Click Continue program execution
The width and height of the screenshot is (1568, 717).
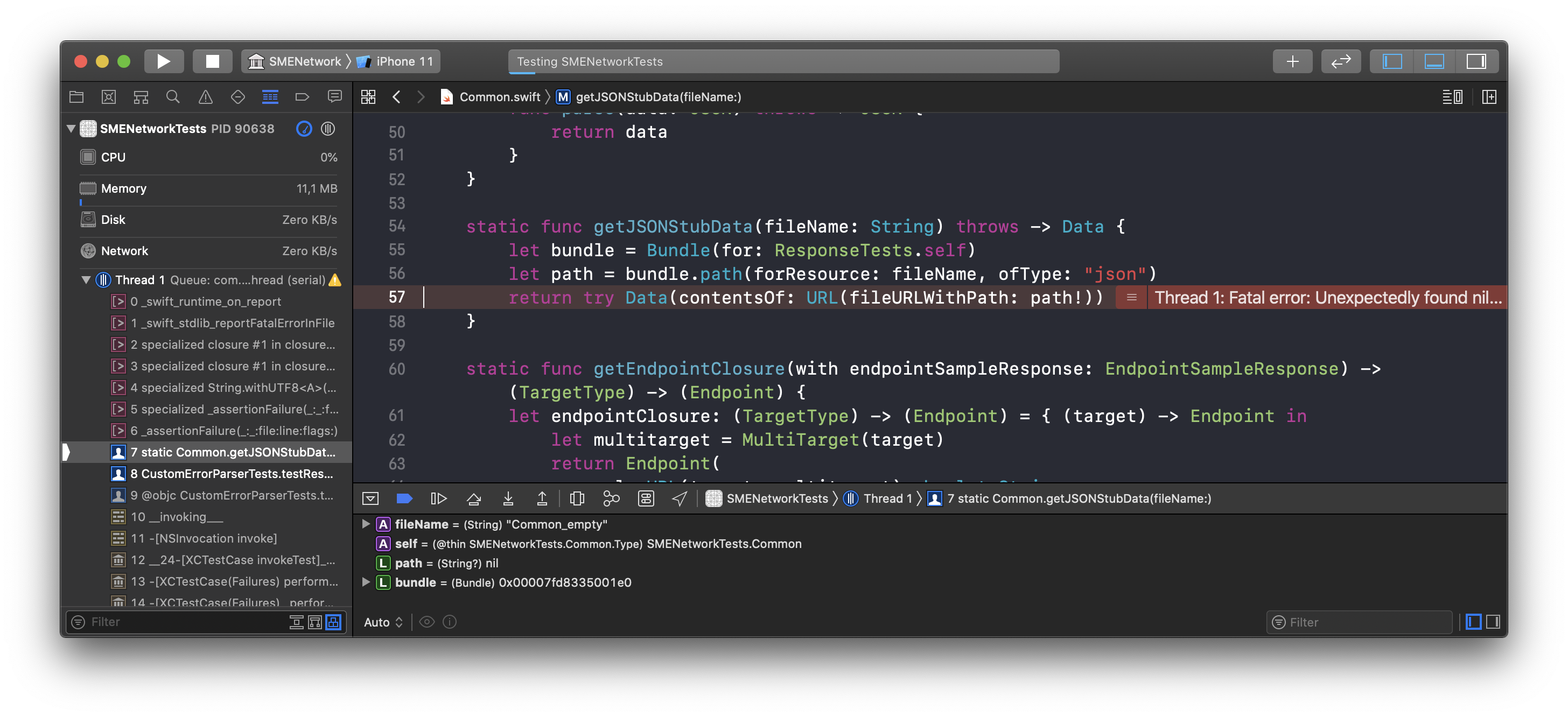[x=439, y=498]
